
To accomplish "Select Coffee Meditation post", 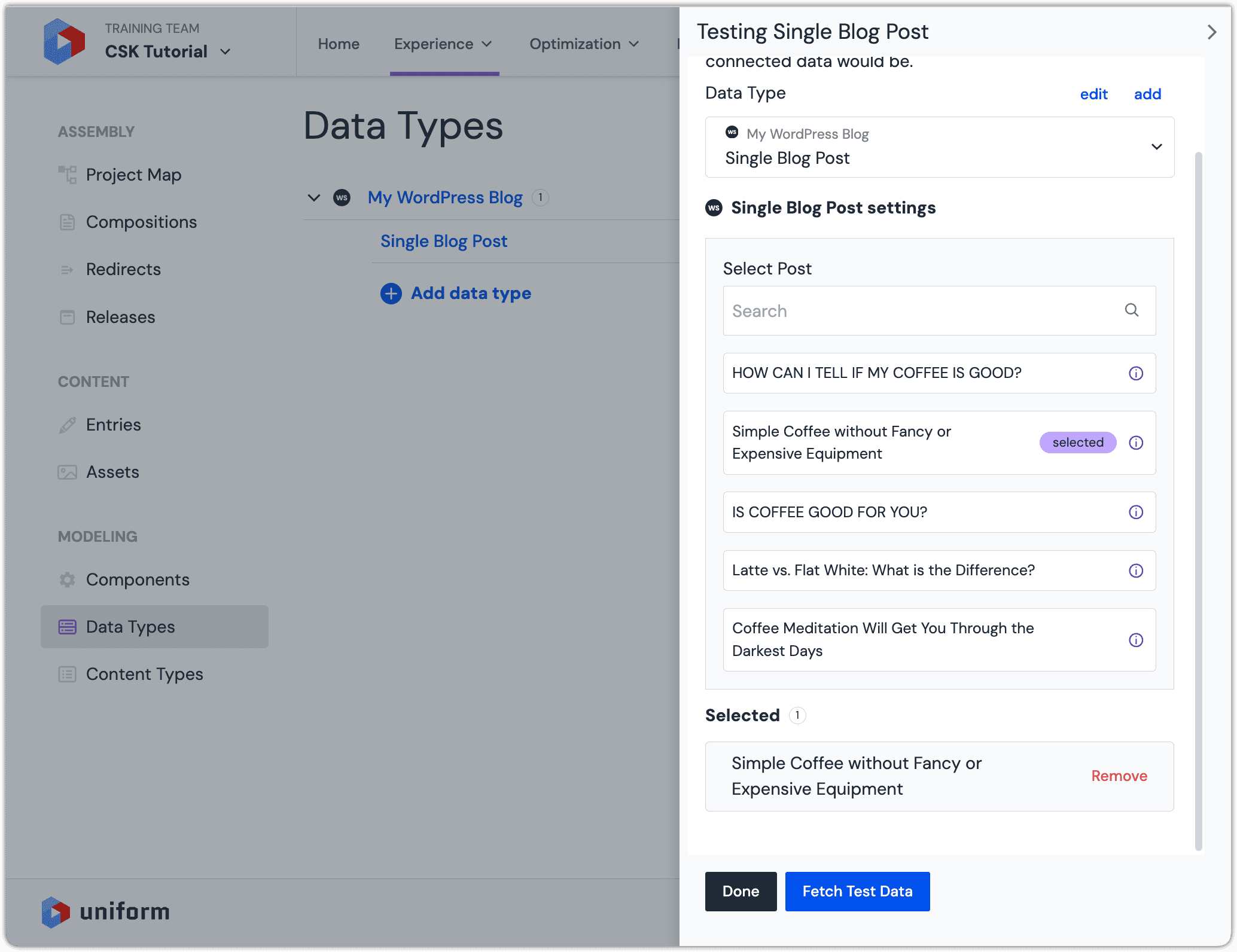I will [939, 640].
